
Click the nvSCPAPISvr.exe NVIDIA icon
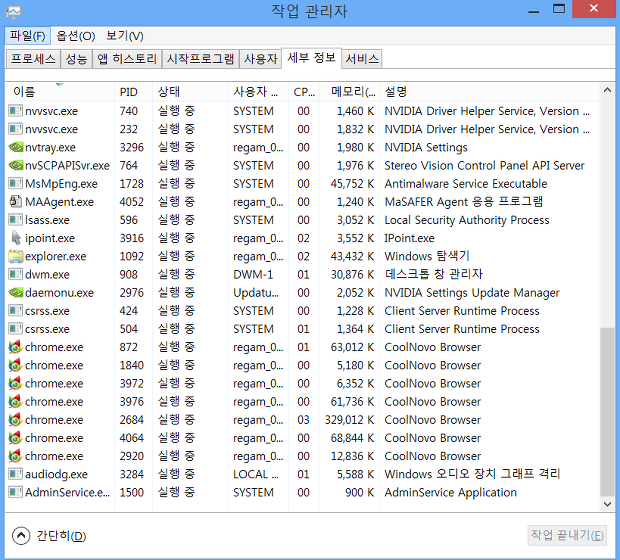pos(15,165)
